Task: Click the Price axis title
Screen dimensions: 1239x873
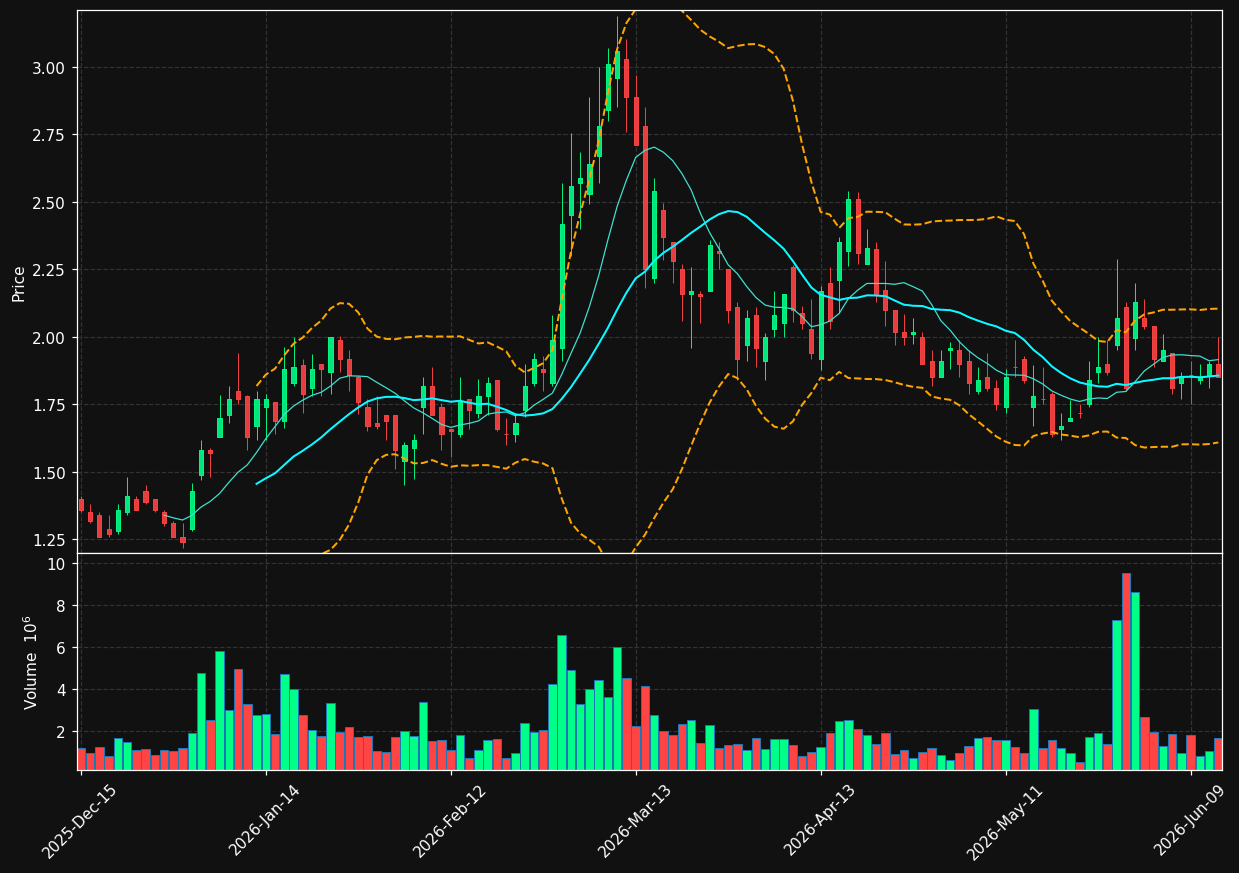Action: pos(19,282)
